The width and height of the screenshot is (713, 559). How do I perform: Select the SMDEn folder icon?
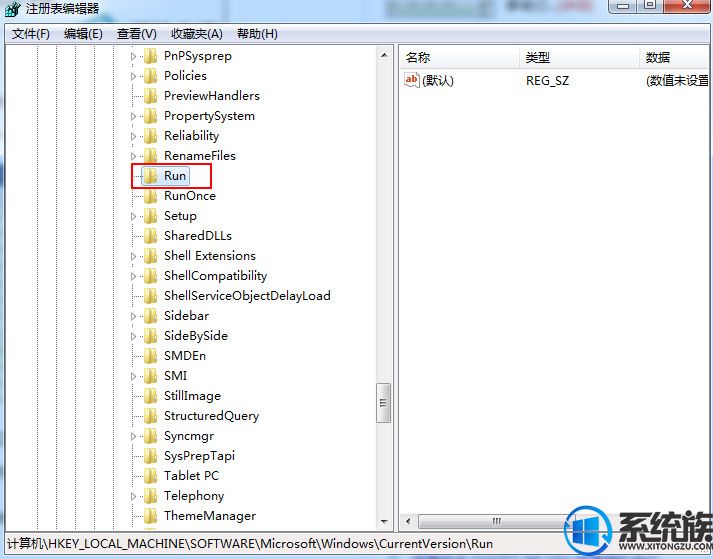point(151,356)
